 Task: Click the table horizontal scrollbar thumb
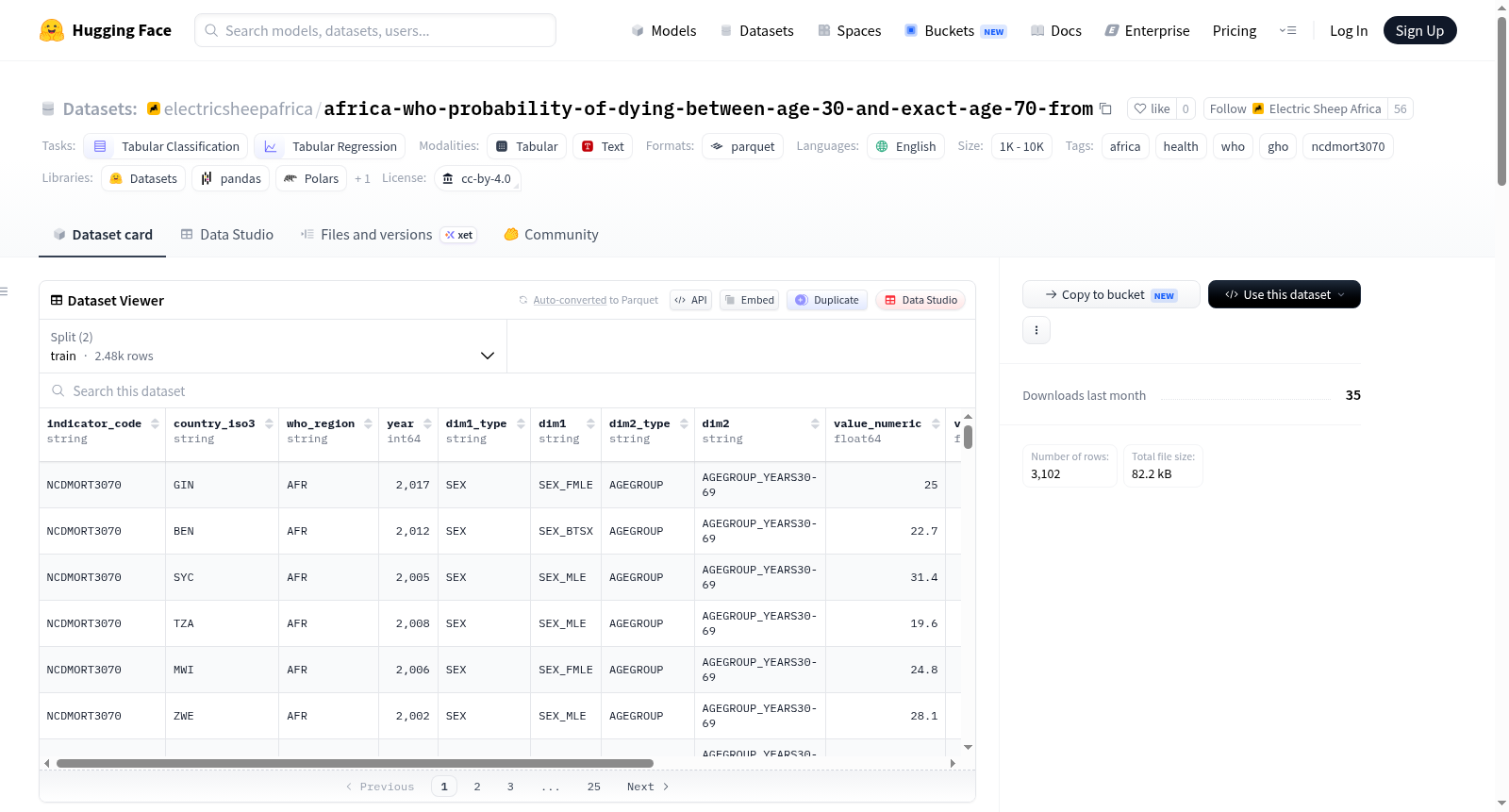(355, 764)
